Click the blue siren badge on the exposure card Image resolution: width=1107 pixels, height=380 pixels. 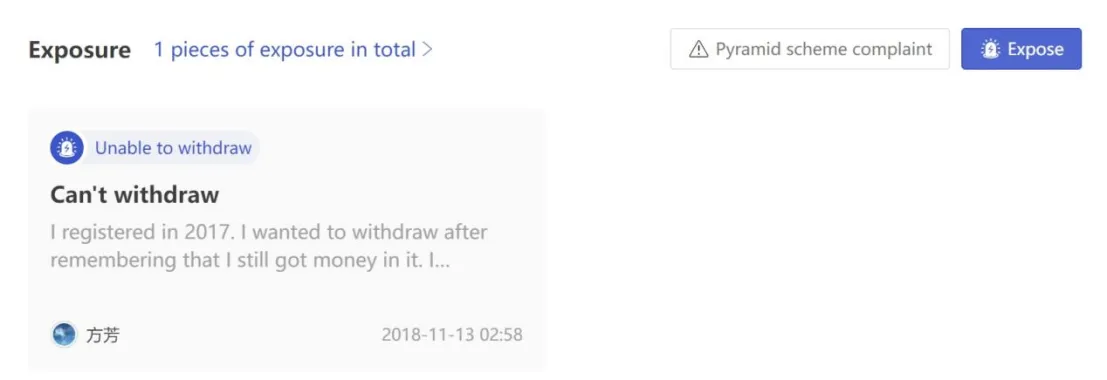coord(67,148)
